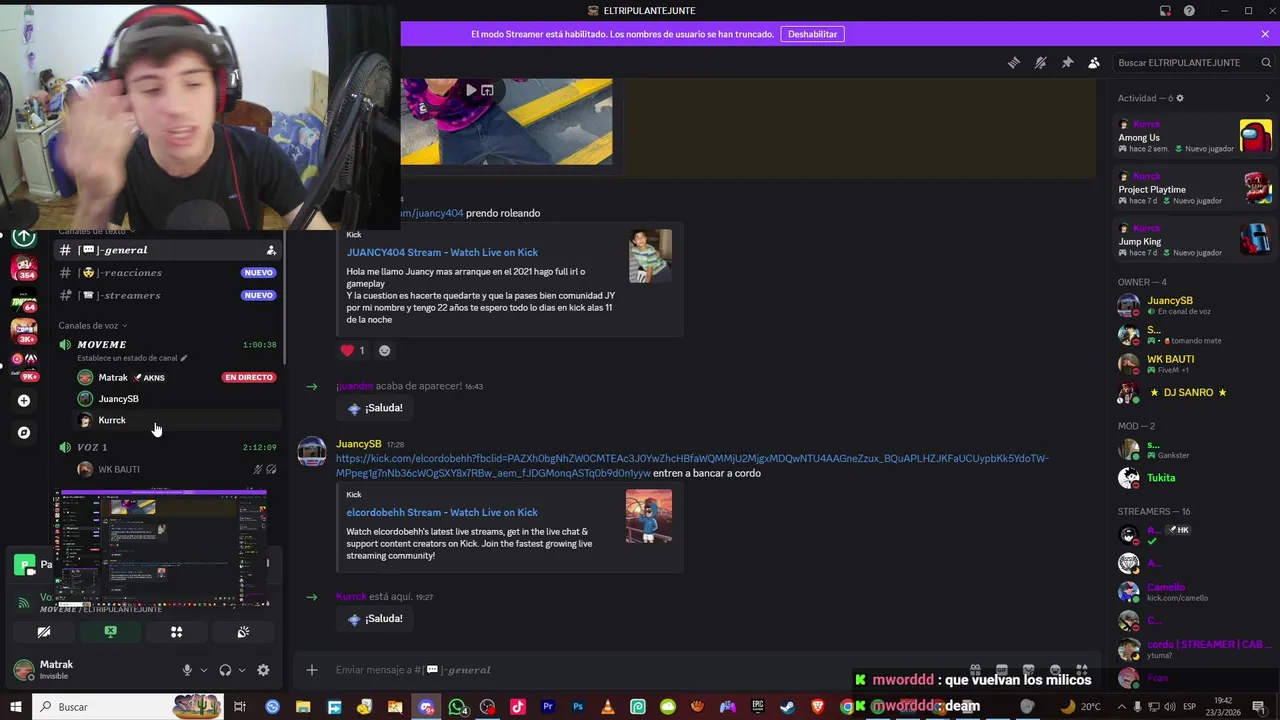Toggle camera button in voice panel

click(44, 632)
